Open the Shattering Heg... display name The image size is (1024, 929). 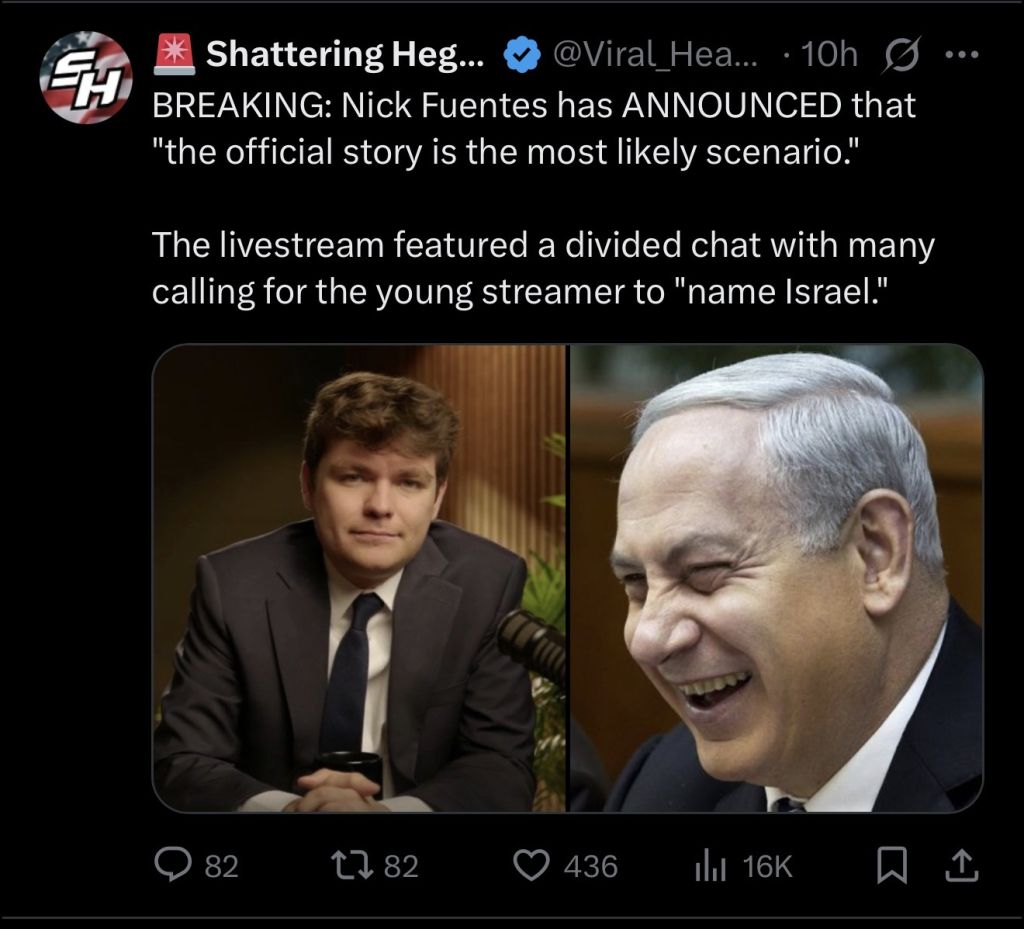click(345, 54)
